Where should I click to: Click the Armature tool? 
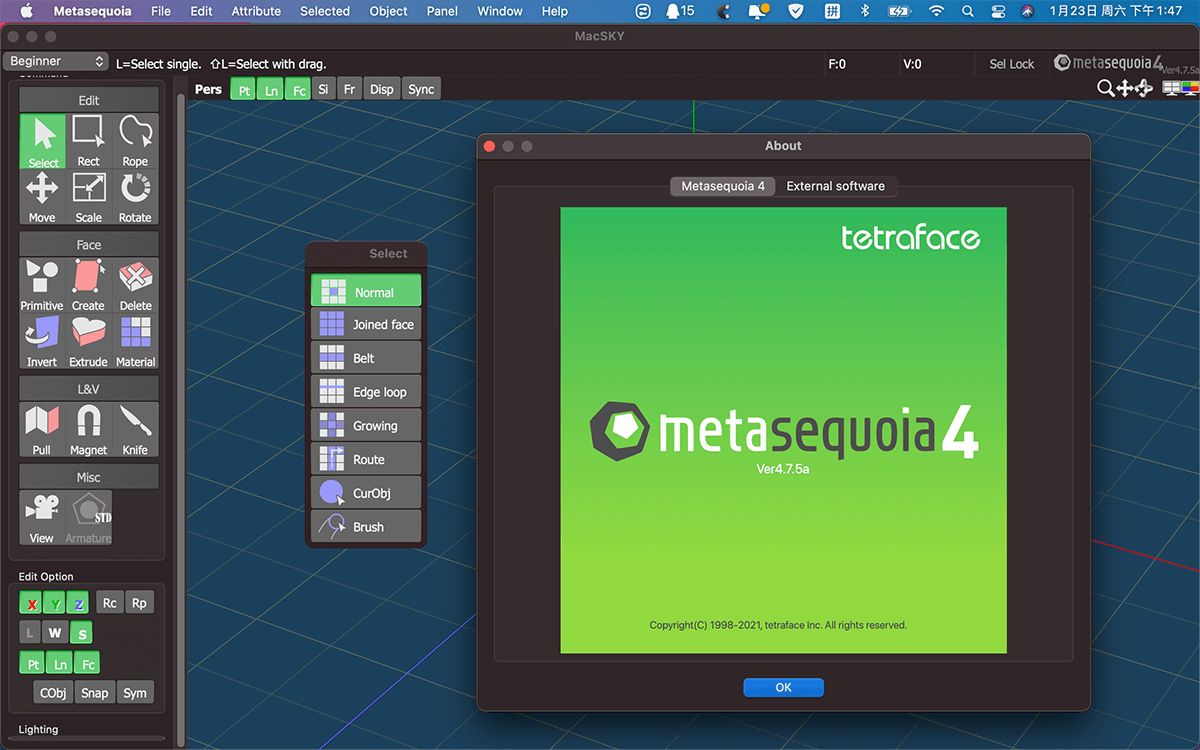89,517
